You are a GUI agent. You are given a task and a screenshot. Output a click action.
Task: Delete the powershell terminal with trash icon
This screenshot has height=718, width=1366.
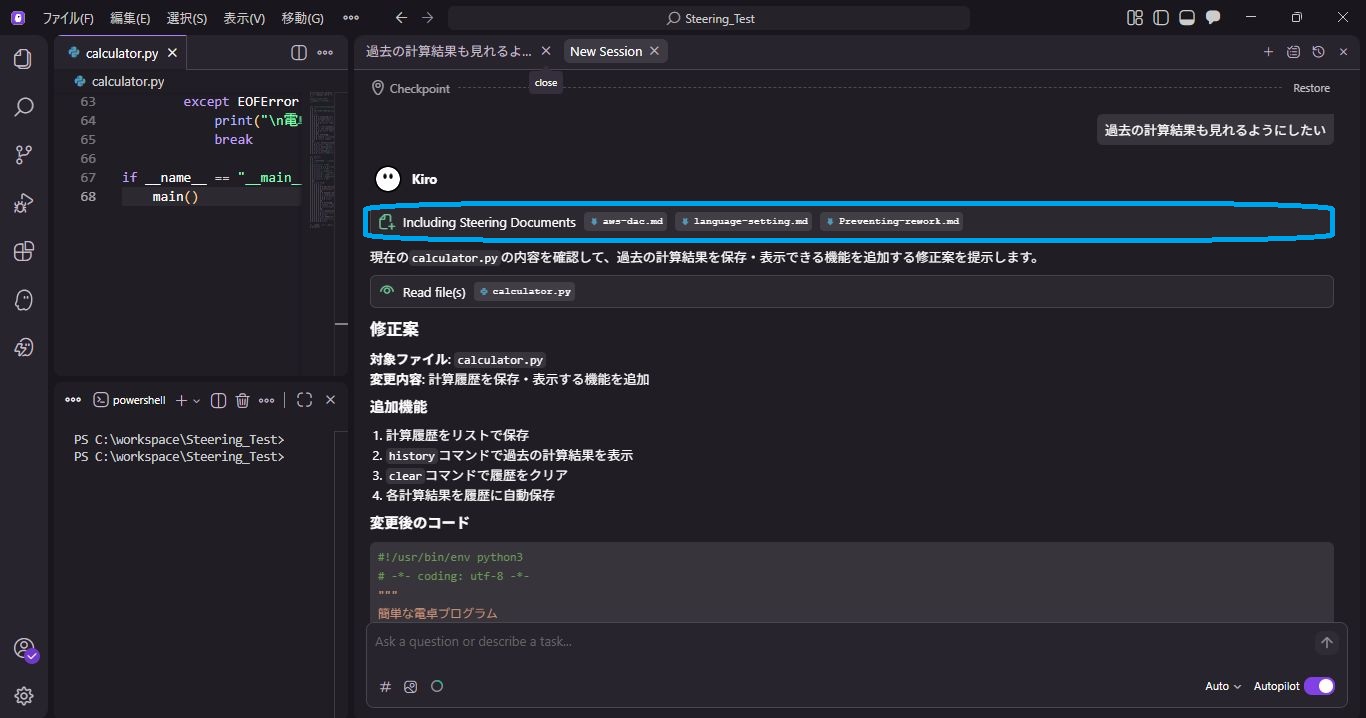click(x=242, y=399)
